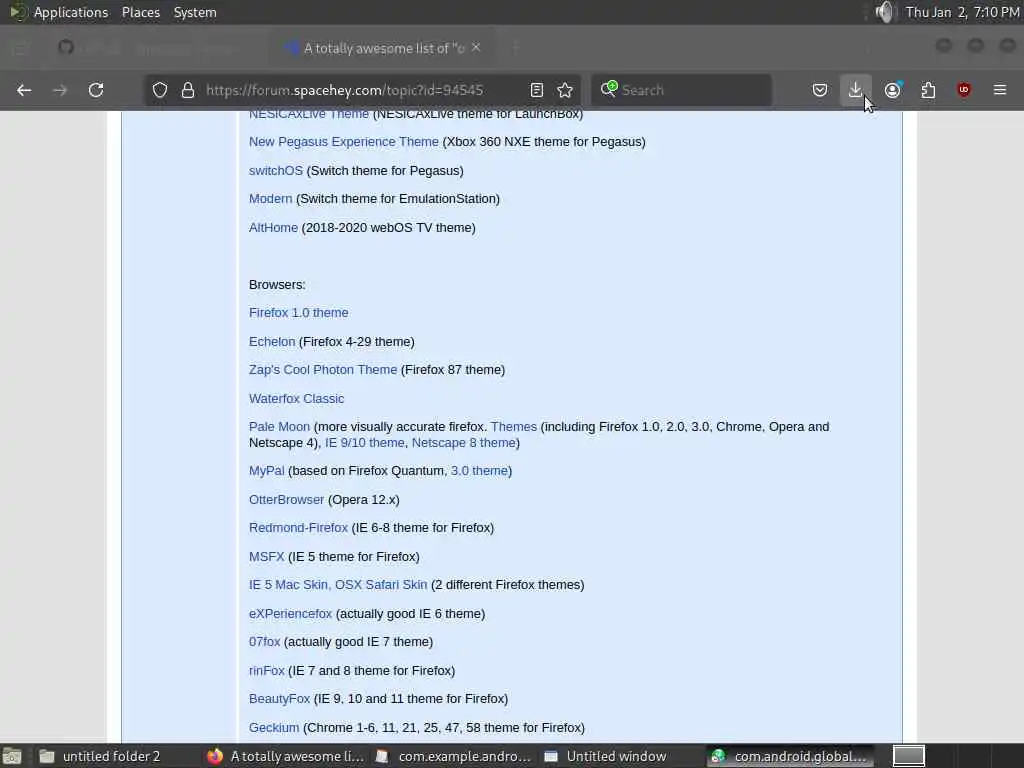Open the BeautyFox link
This screenshot has height=768, width=1024.
pos(280,699)
